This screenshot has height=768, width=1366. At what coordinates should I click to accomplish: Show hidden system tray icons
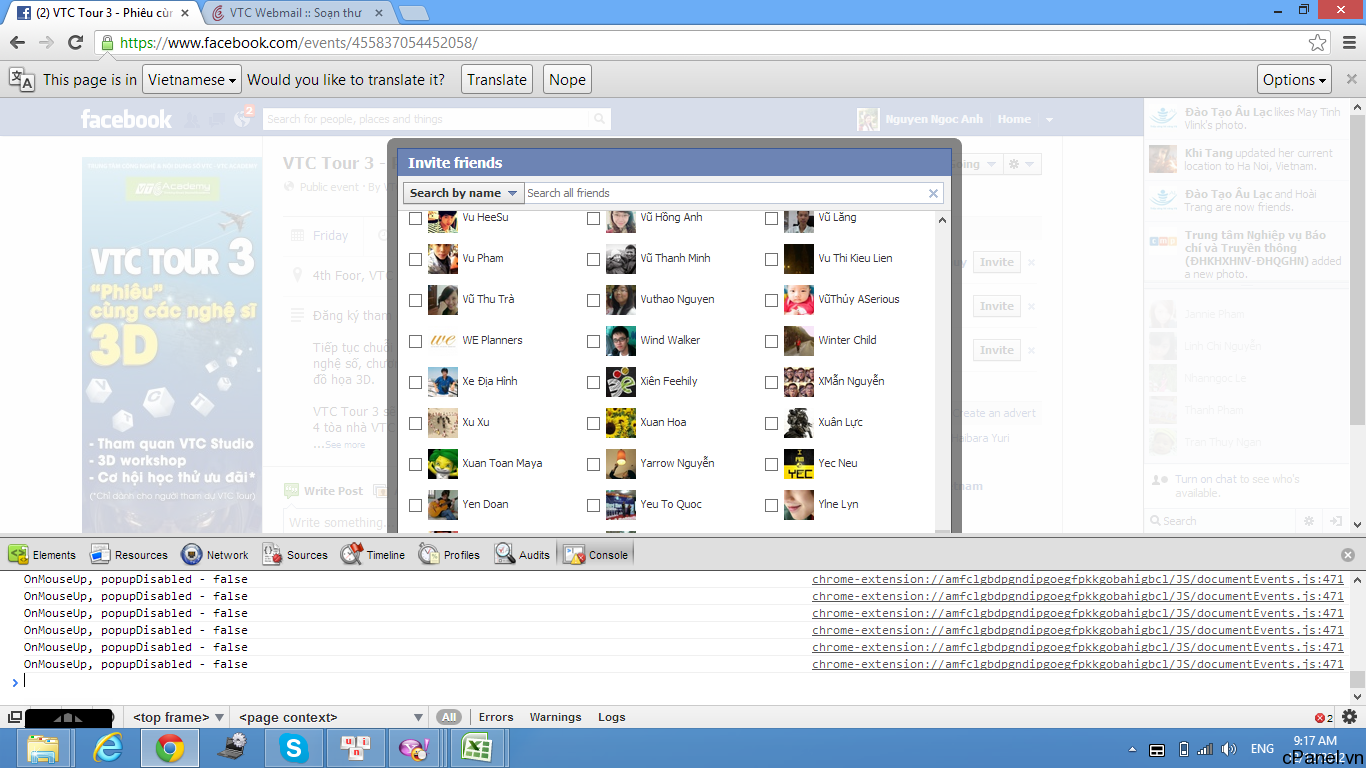(1132, 749)
